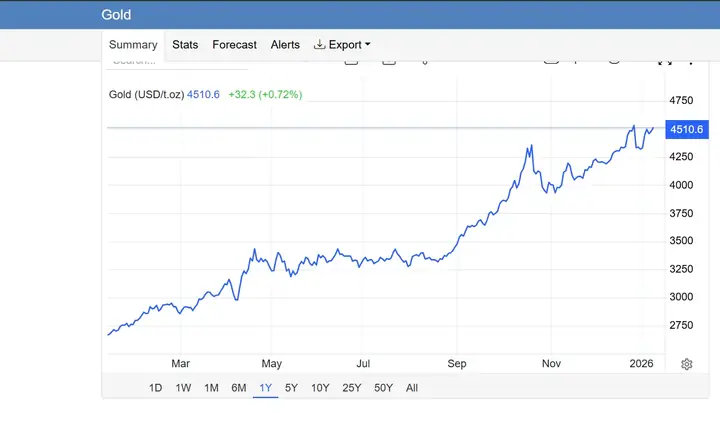Show All available history
The width and height of the screenshot is (720, 424).
[412, 388]
